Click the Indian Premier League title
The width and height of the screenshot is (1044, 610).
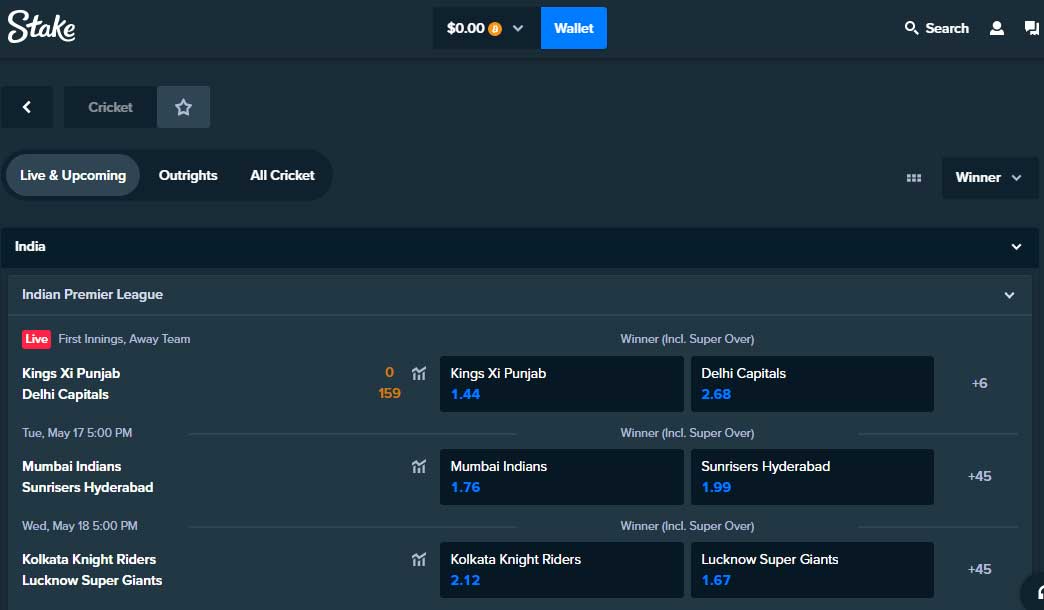click(x=92, y=294)
